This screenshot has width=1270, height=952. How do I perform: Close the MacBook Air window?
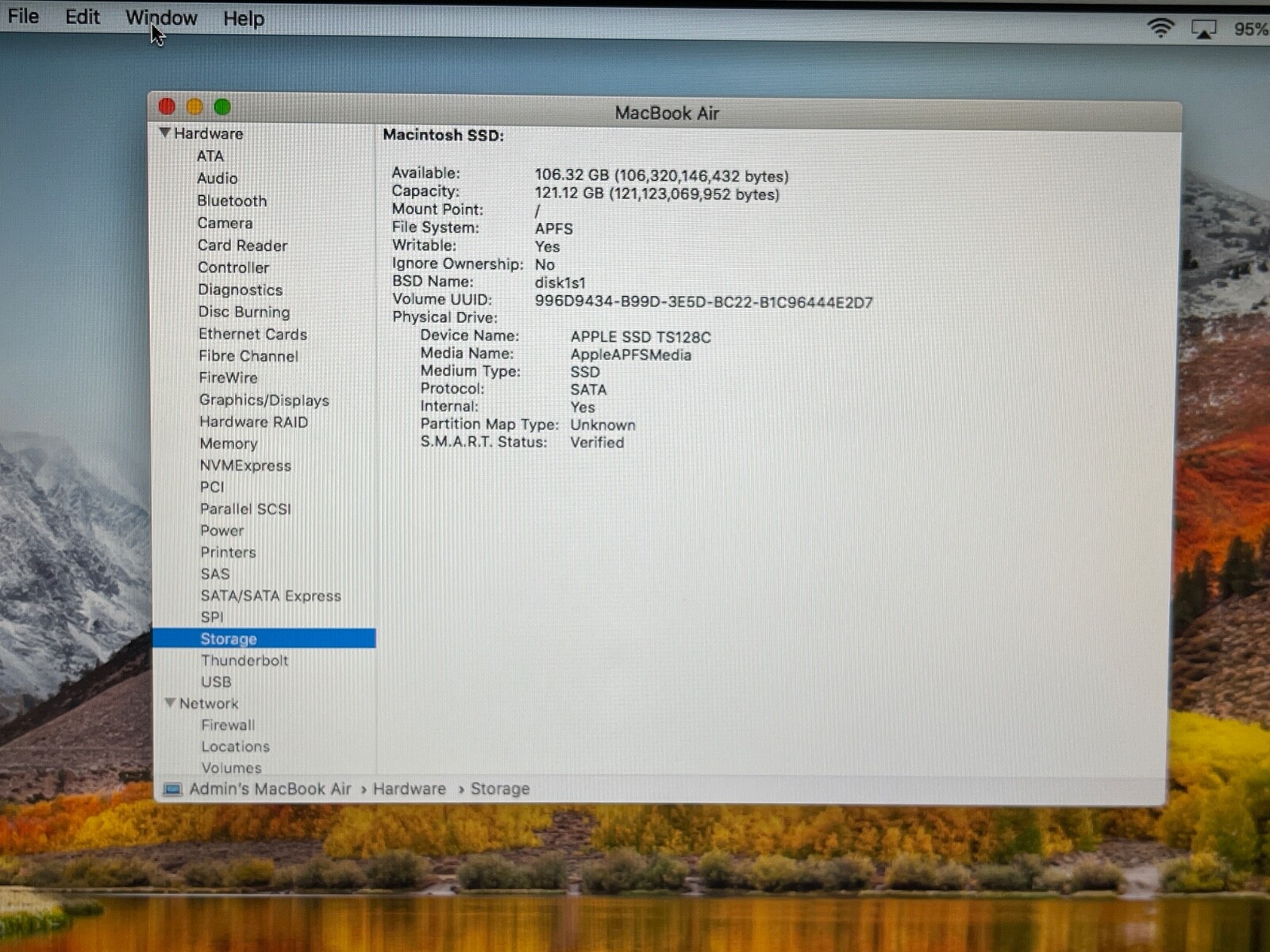coord(167,106)
